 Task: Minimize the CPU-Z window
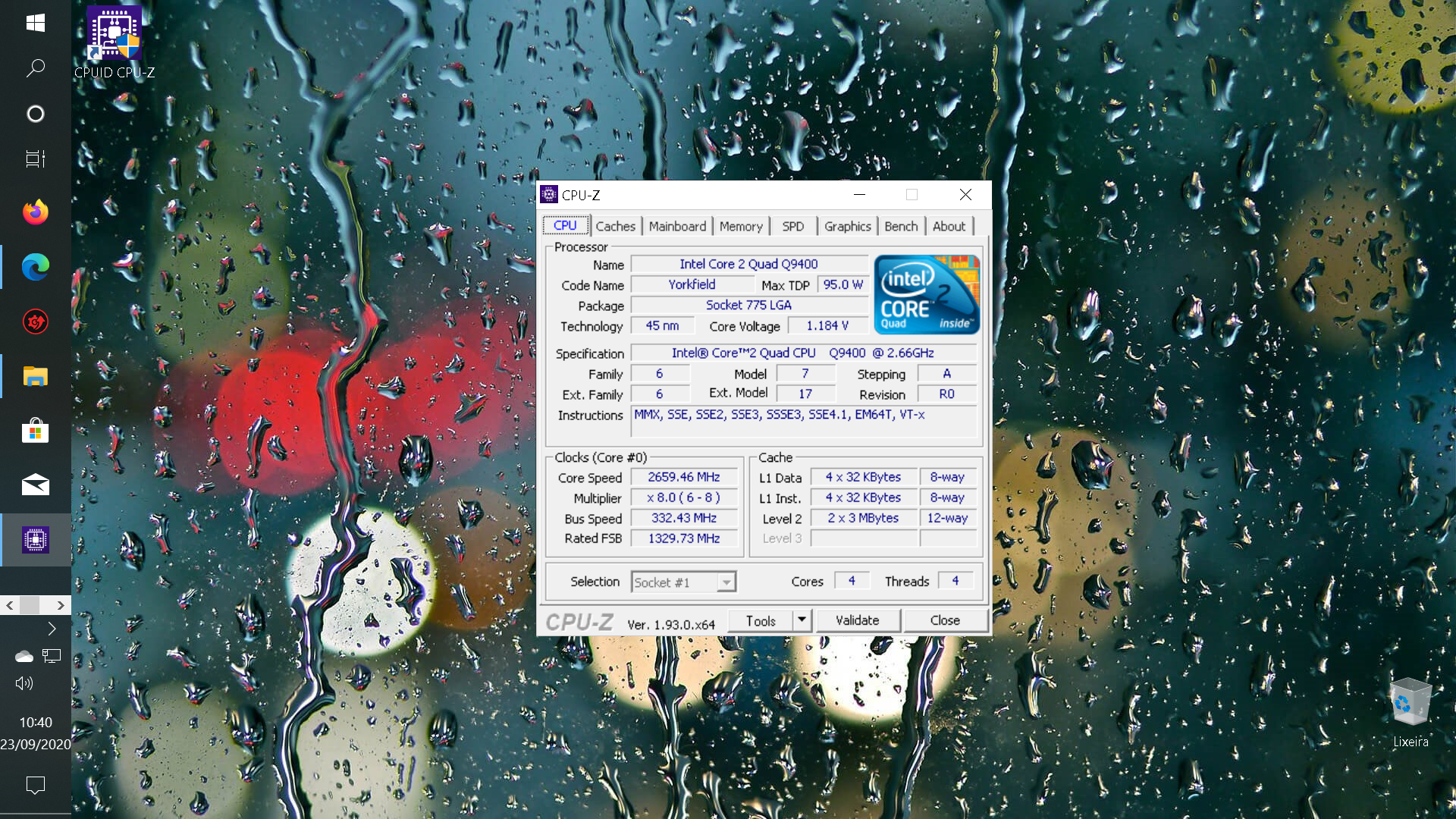pyautogui.click(x=859, y=195)
